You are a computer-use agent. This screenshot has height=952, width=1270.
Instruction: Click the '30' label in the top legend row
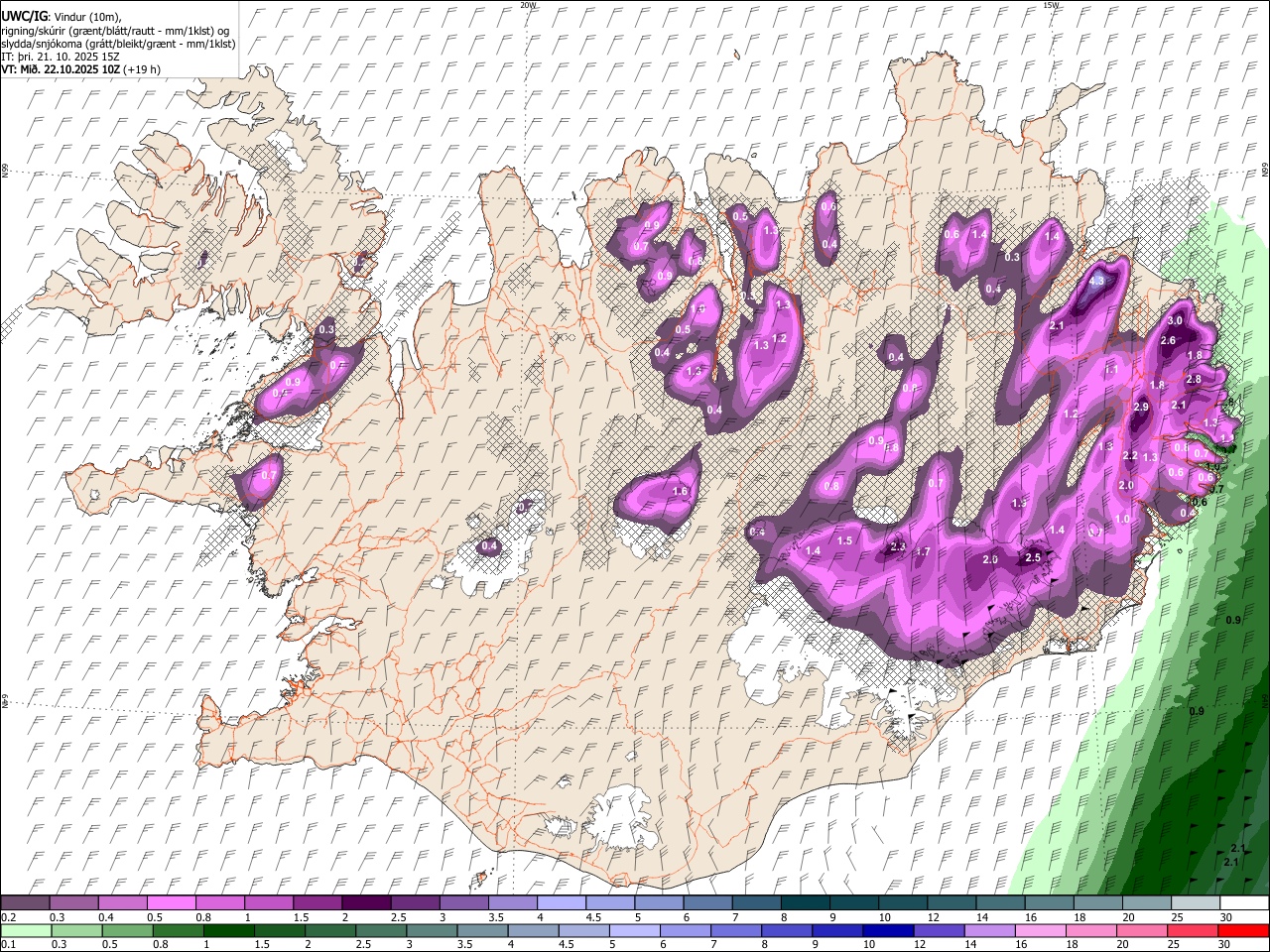click(x=1225, y=917)
